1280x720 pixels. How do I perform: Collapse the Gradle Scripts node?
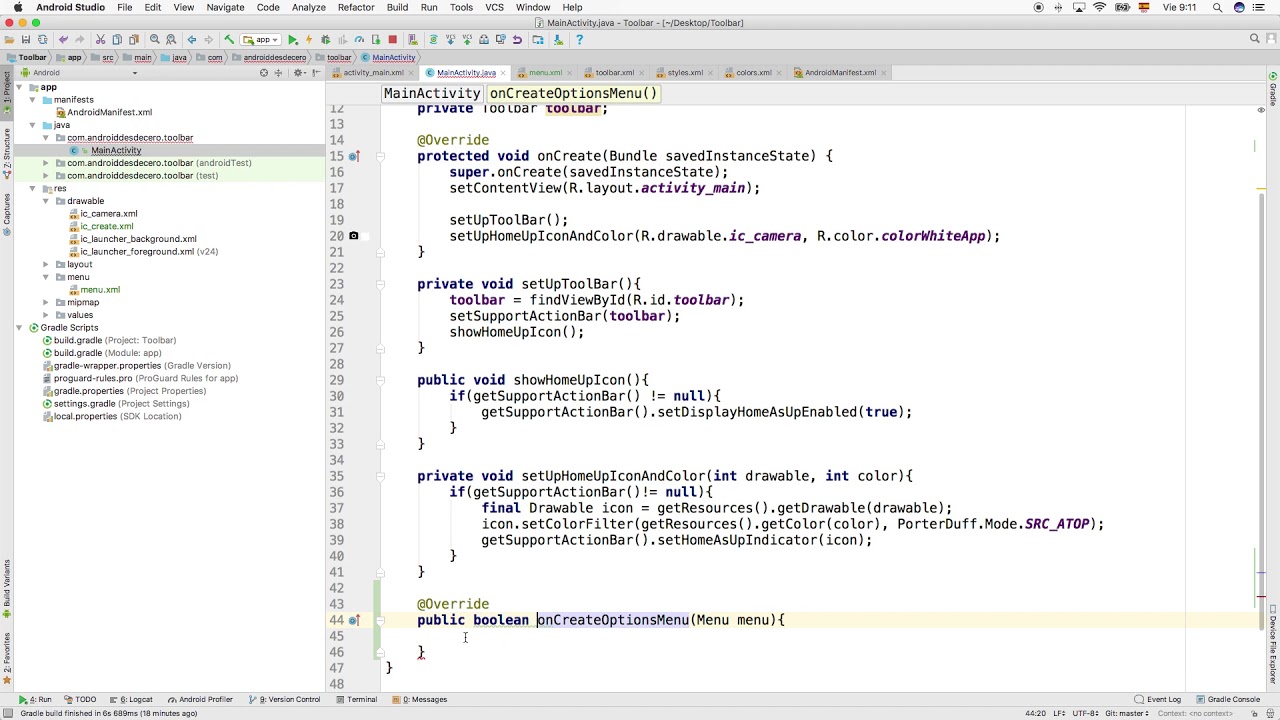(x=20, y=327)
